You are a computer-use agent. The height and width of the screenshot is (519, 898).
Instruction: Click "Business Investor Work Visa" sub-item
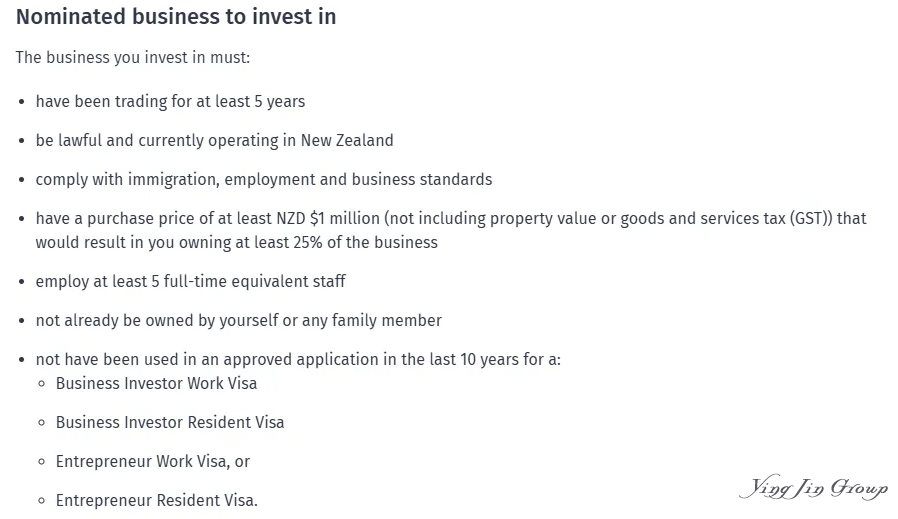point(156,383)
